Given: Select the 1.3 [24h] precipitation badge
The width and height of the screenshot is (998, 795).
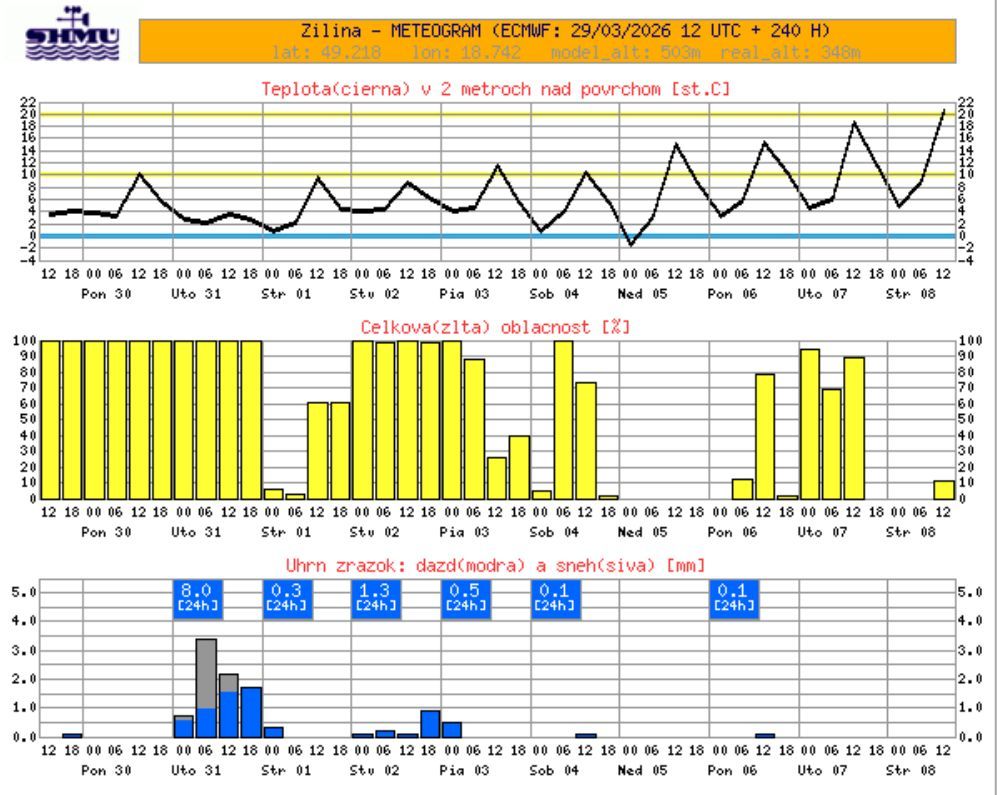Looking at the screenshot, I should pyautogui.click(x=376, y=597).
